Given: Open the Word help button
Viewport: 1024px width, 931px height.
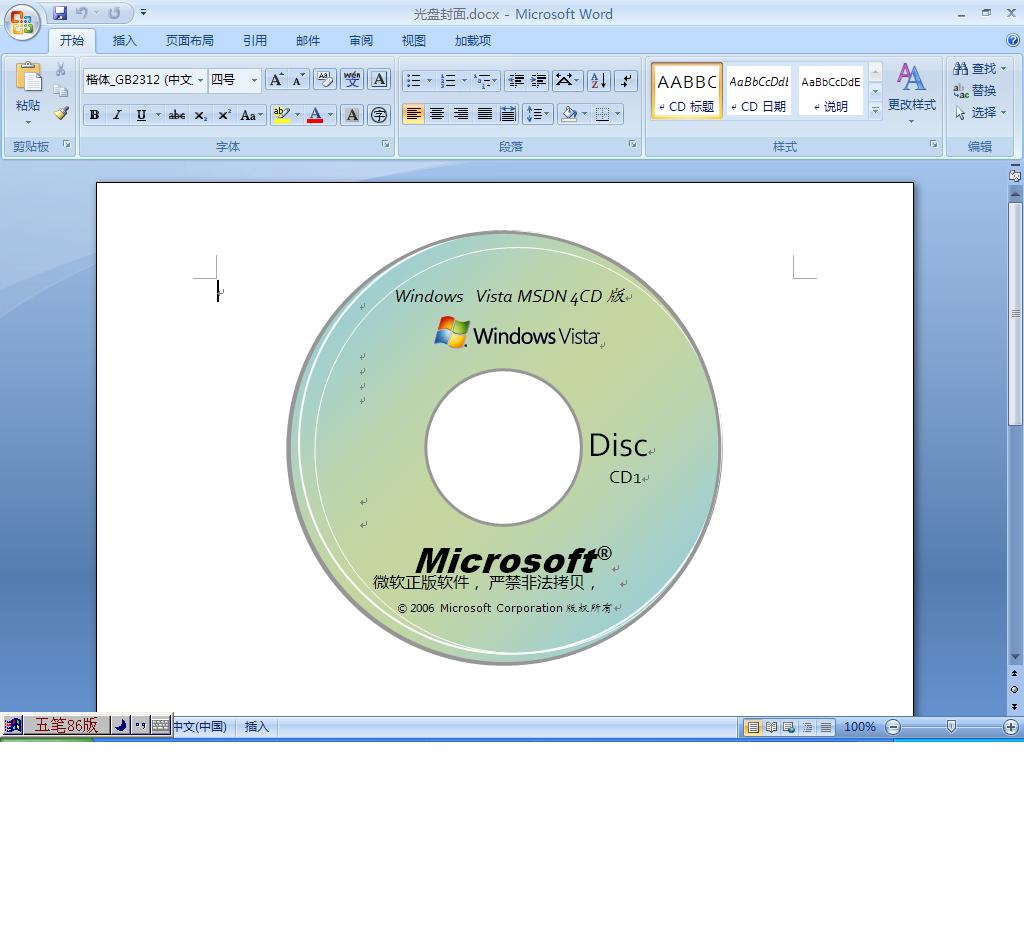Looking at the screenshot, I should point(1012,40).
